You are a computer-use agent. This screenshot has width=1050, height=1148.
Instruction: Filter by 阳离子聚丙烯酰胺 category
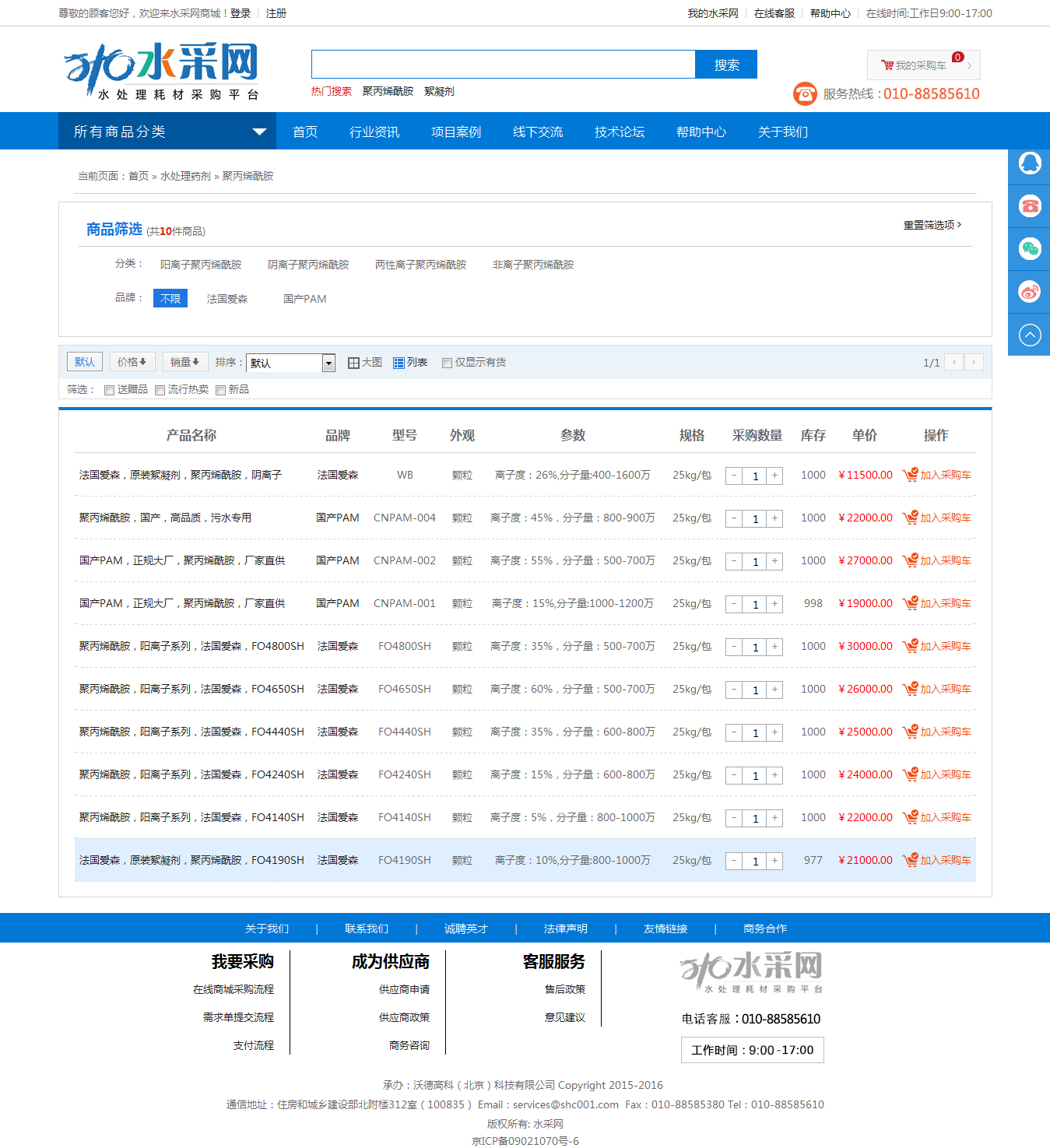coord(201,265)
